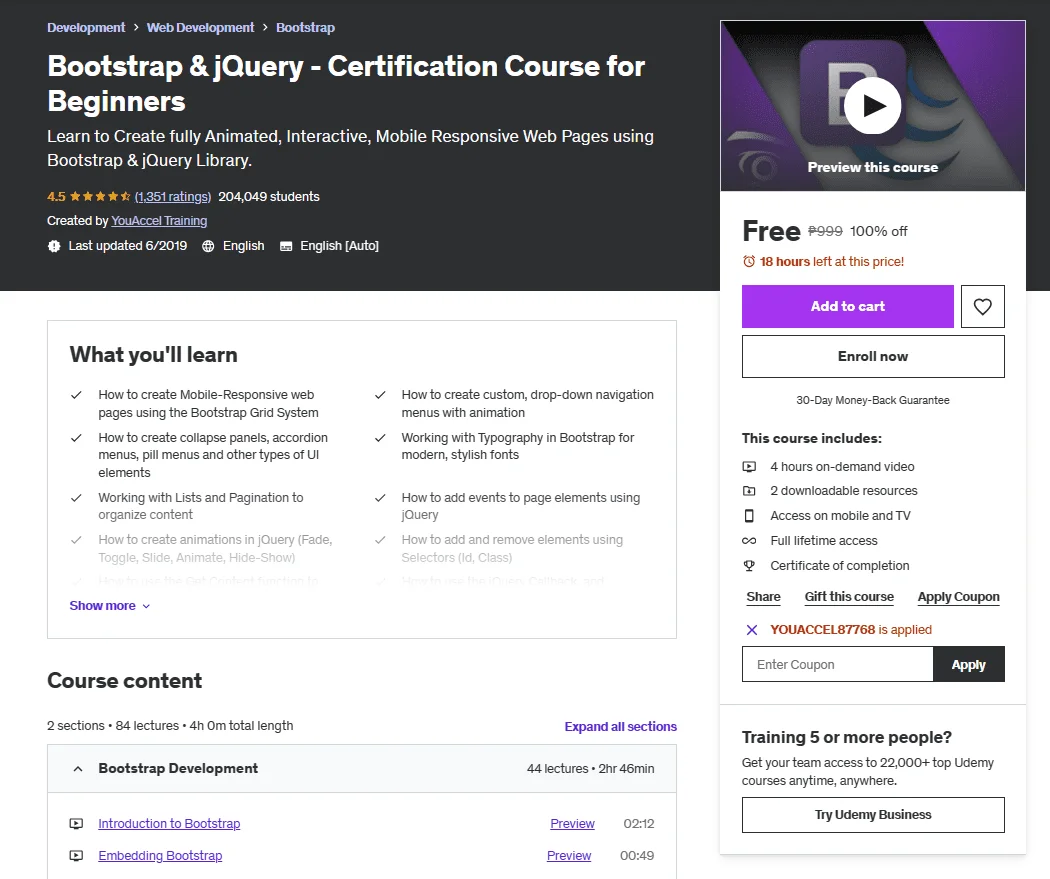The height and width of the screenshot is (879, 1050).
Task: Click checkmark beside collapse panels item
Action: point(76,438)
